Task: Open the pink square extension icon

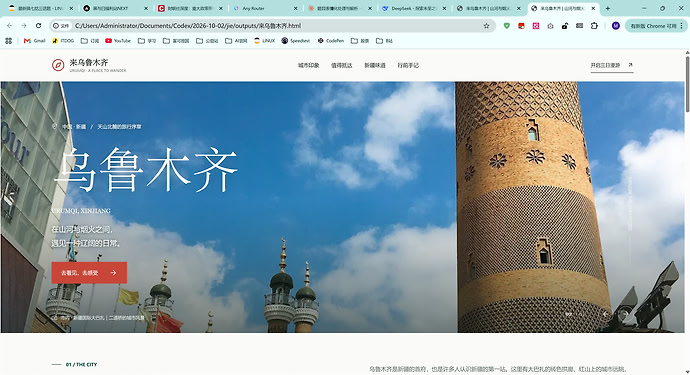Action: click(536, 26)
